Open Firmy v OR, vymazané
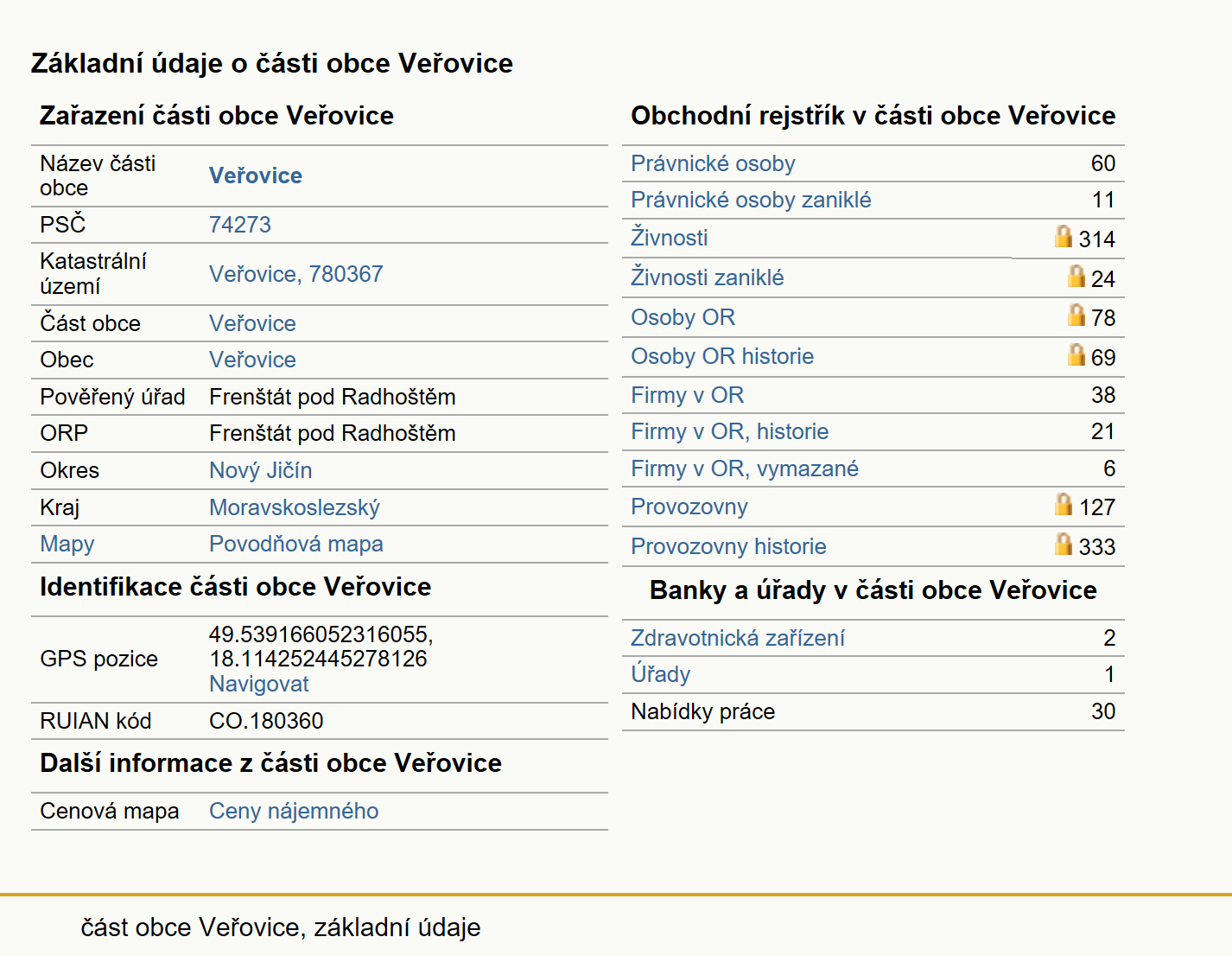Screen dimensions: 1232x956 (745, 468)
